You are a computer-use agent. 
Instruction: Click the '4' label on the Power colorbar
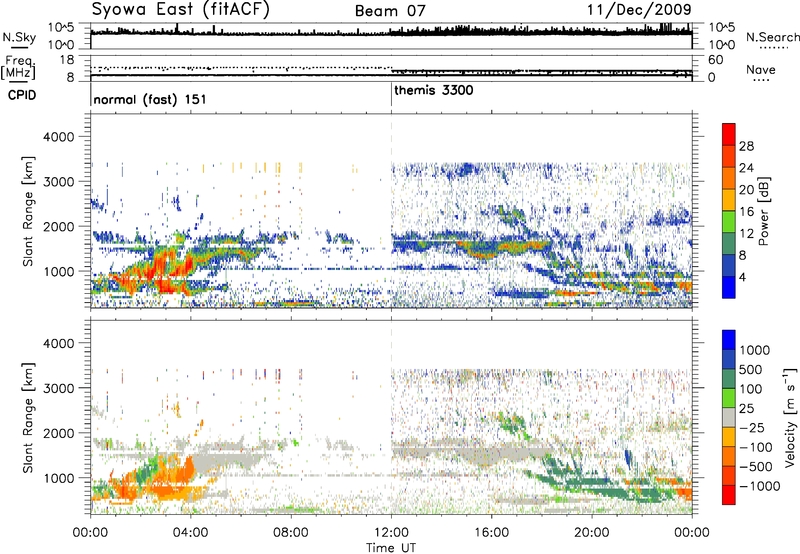pos(743,277)
